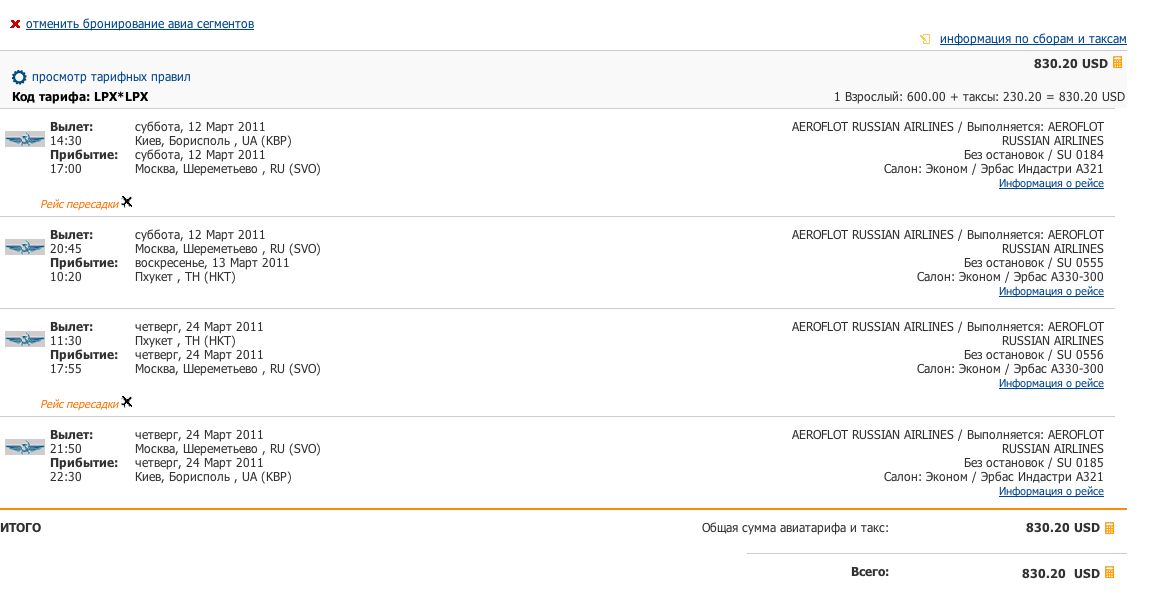Click Aeroflot logo for Moscow–Phuket SU 0555 flight
The image size is (1156, 610).
pos(25,247)
